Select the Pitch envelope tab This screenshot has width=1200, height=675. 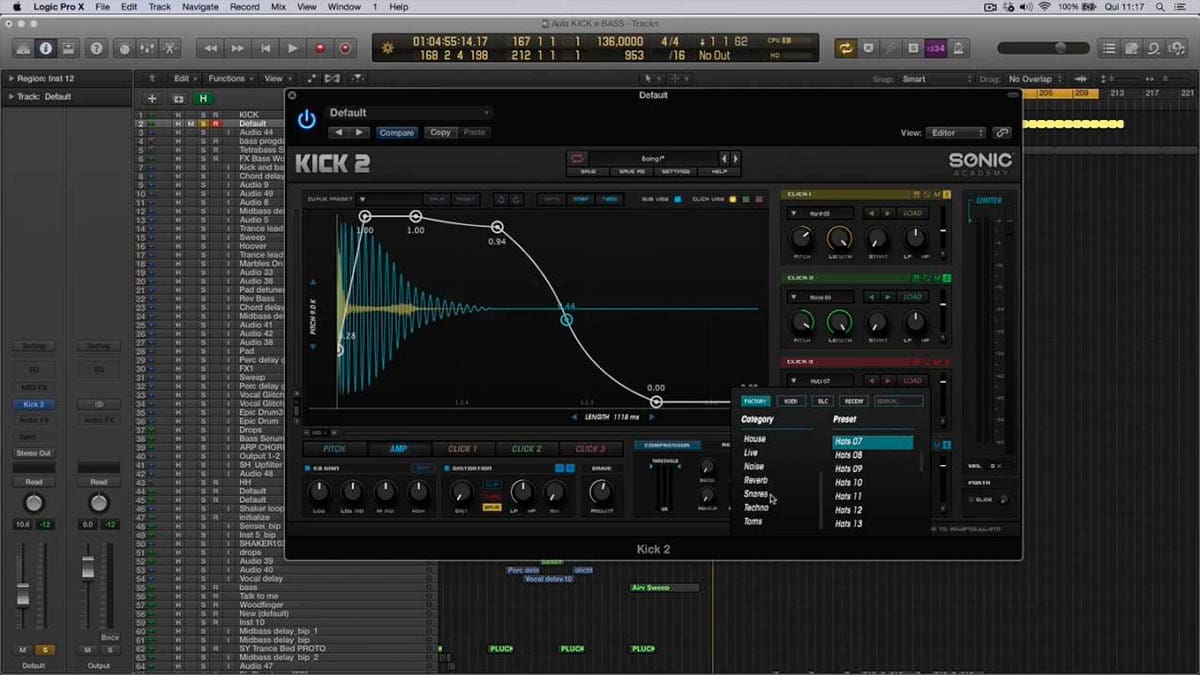coord(333,449)
